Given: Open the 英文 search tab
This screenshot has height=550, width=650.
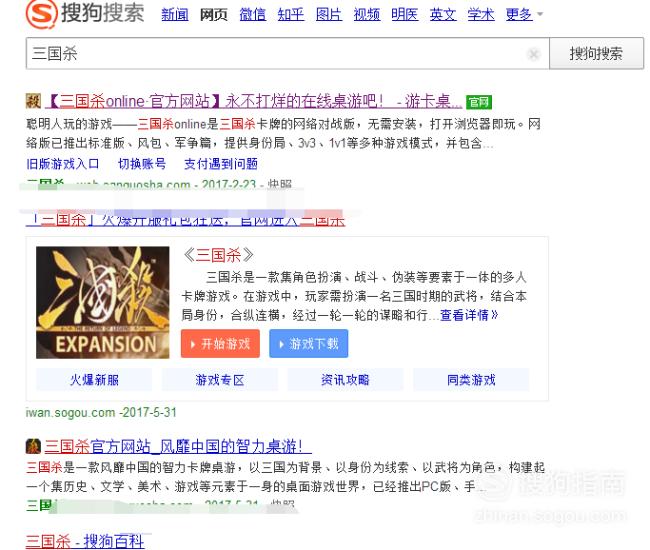Looking at the screenshot, I should (x=443, y=15).
